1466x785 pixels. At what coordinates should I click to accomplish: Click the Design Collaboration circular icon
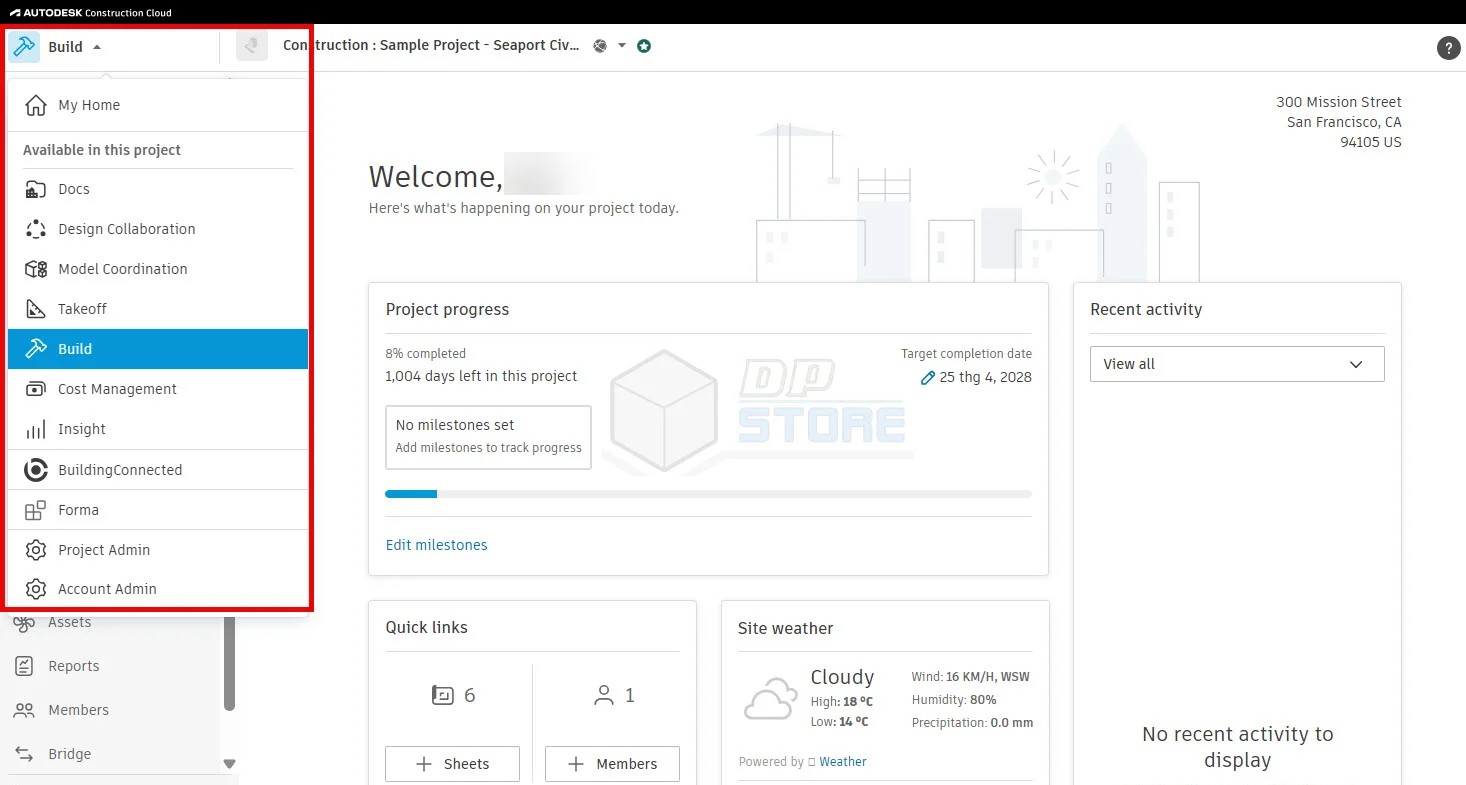click(x=36, y=229)
